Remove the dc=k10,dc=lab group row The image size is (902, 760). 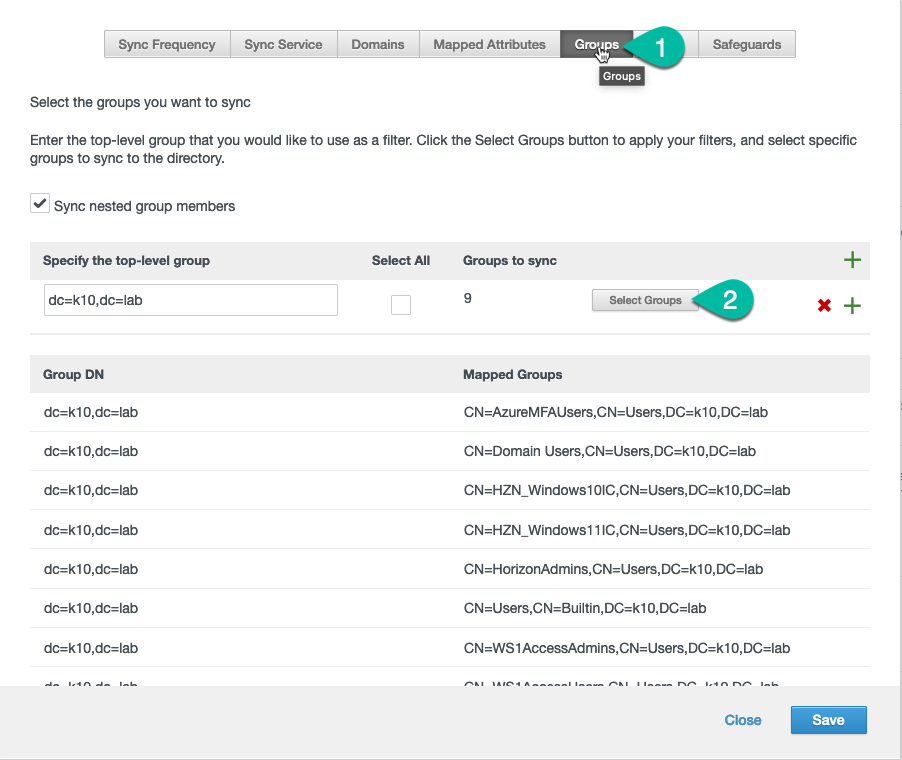(824, 305)
